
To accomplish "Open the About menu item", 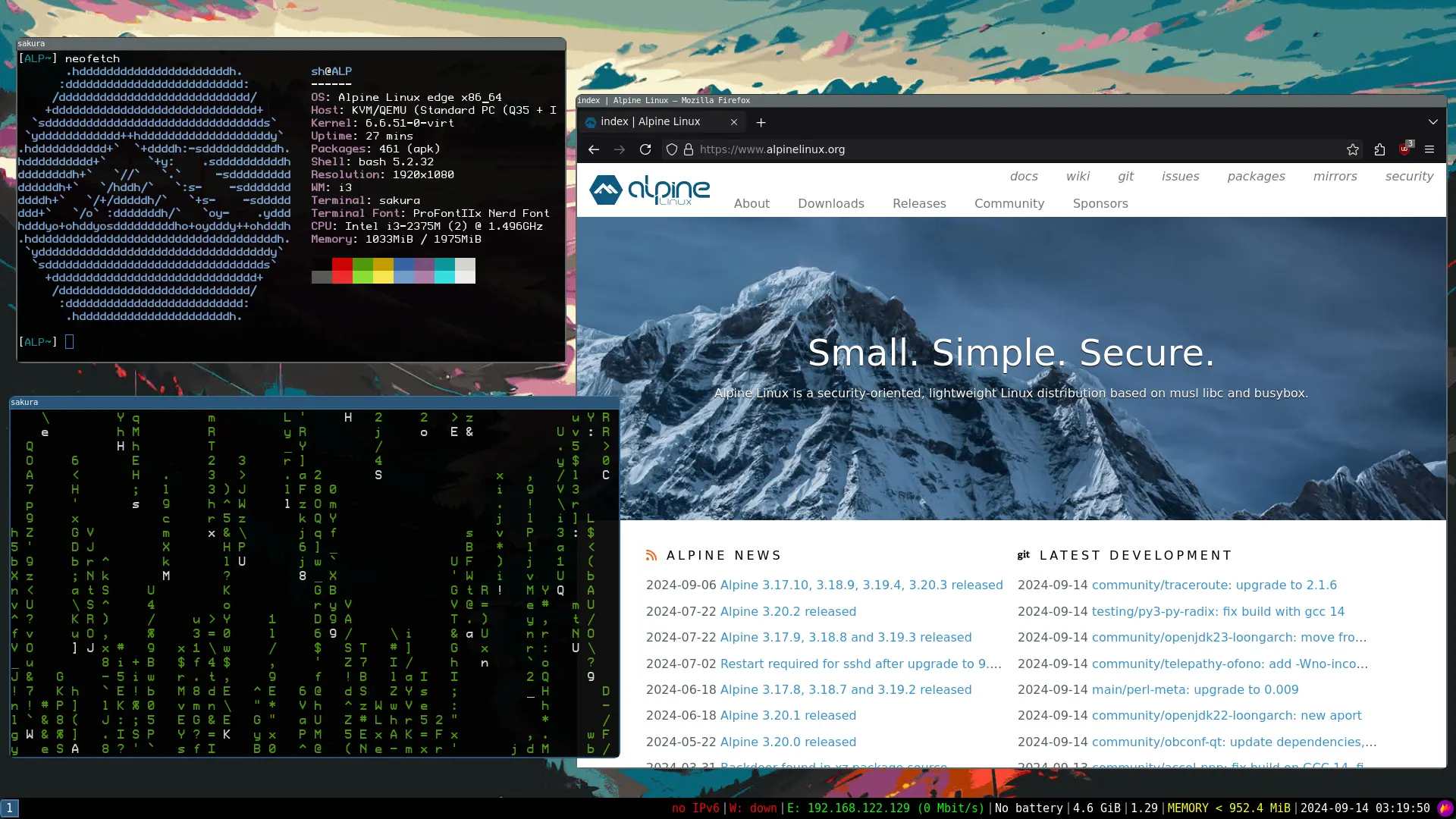I will [752, 204].
